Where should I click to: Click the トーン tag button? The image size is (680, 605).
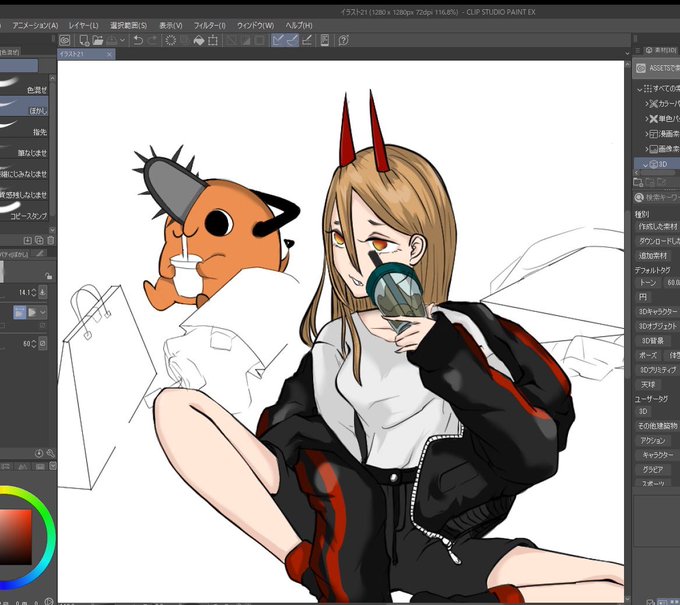[648, 283]
